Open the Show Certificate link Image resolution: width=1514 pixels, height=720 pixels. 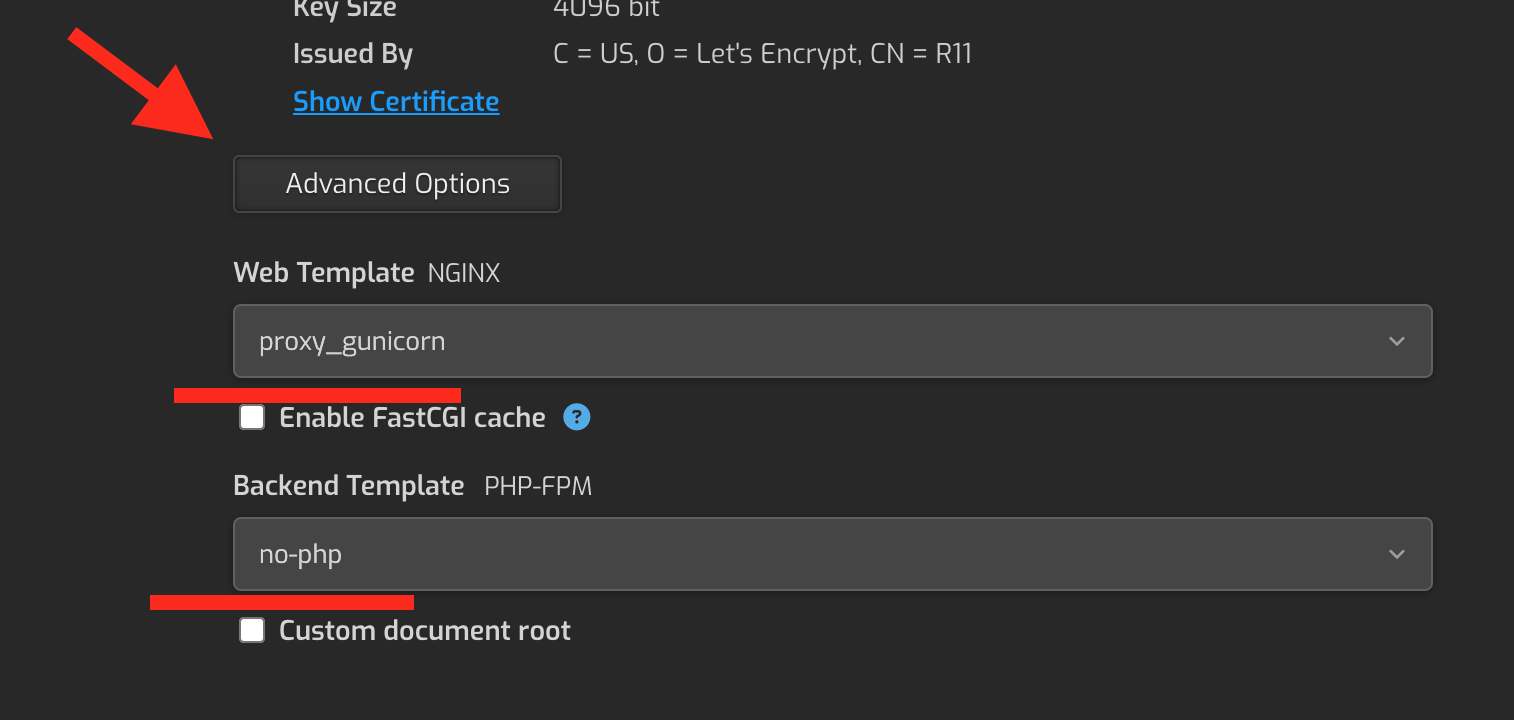[396, 102]
